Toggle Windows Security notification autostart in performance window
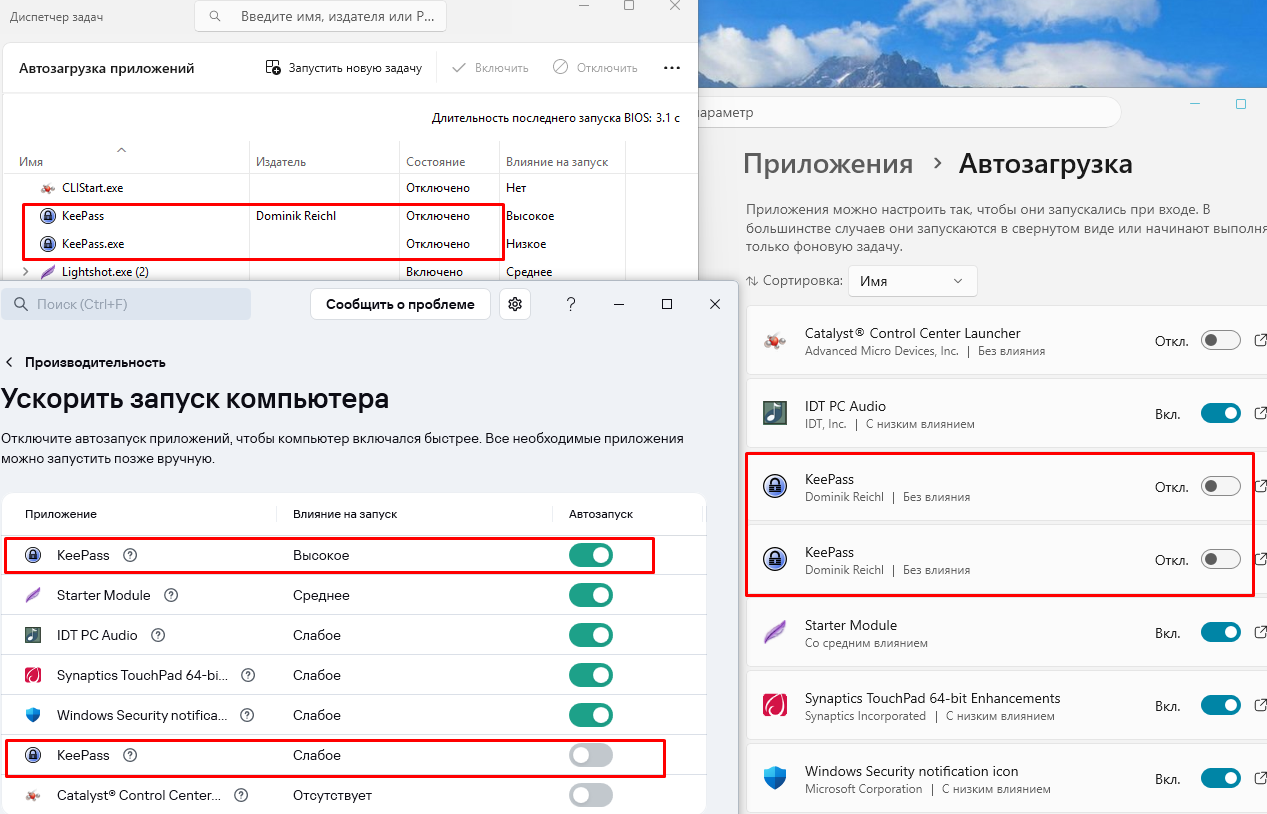The width and height of the screenshot is (1267, 814). (x=591, y=715)
